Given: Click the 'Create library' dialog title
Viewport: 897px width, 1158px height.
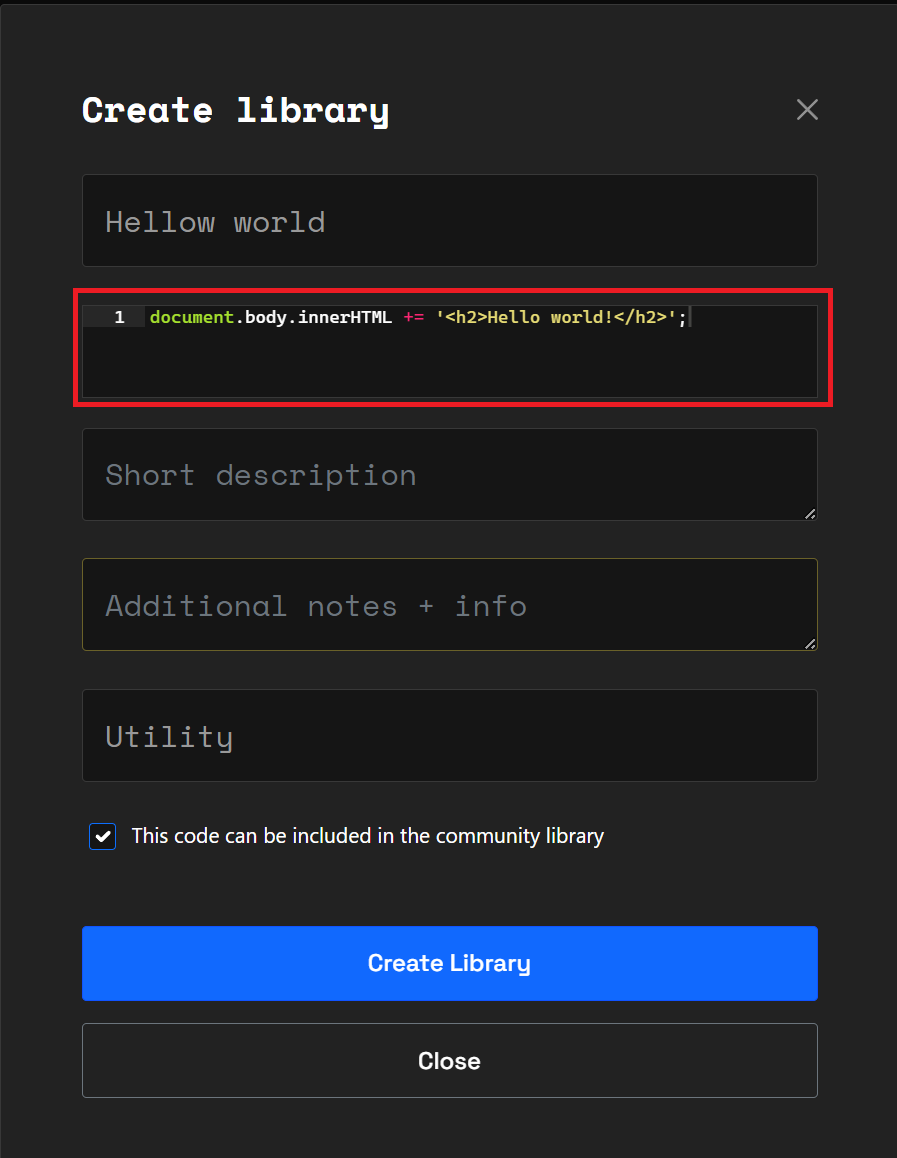Looking at the screenshot, I should 236,110.
